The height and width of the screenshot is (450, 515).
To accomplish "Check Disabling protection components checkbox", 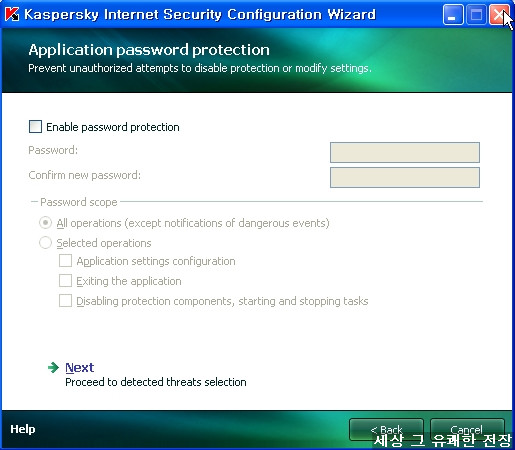I will click(65, 301).
